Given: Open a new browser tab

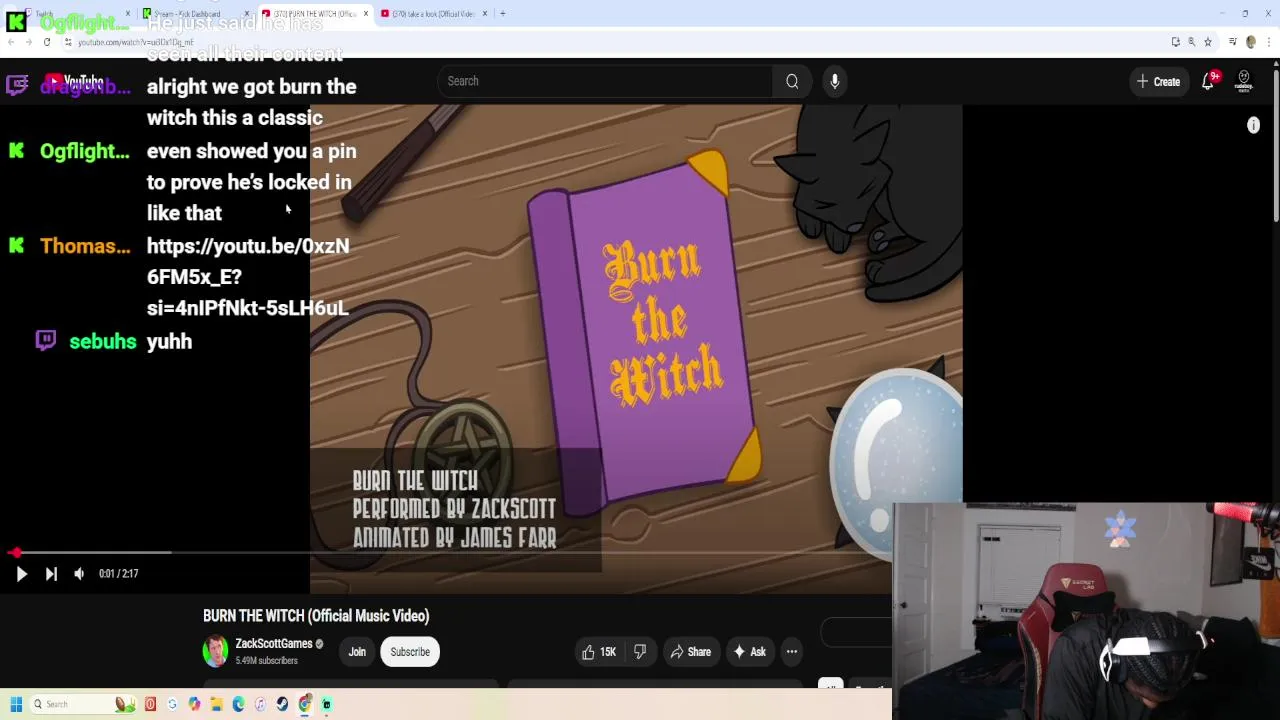Looking at the screenshot, I should coord(503,13).
